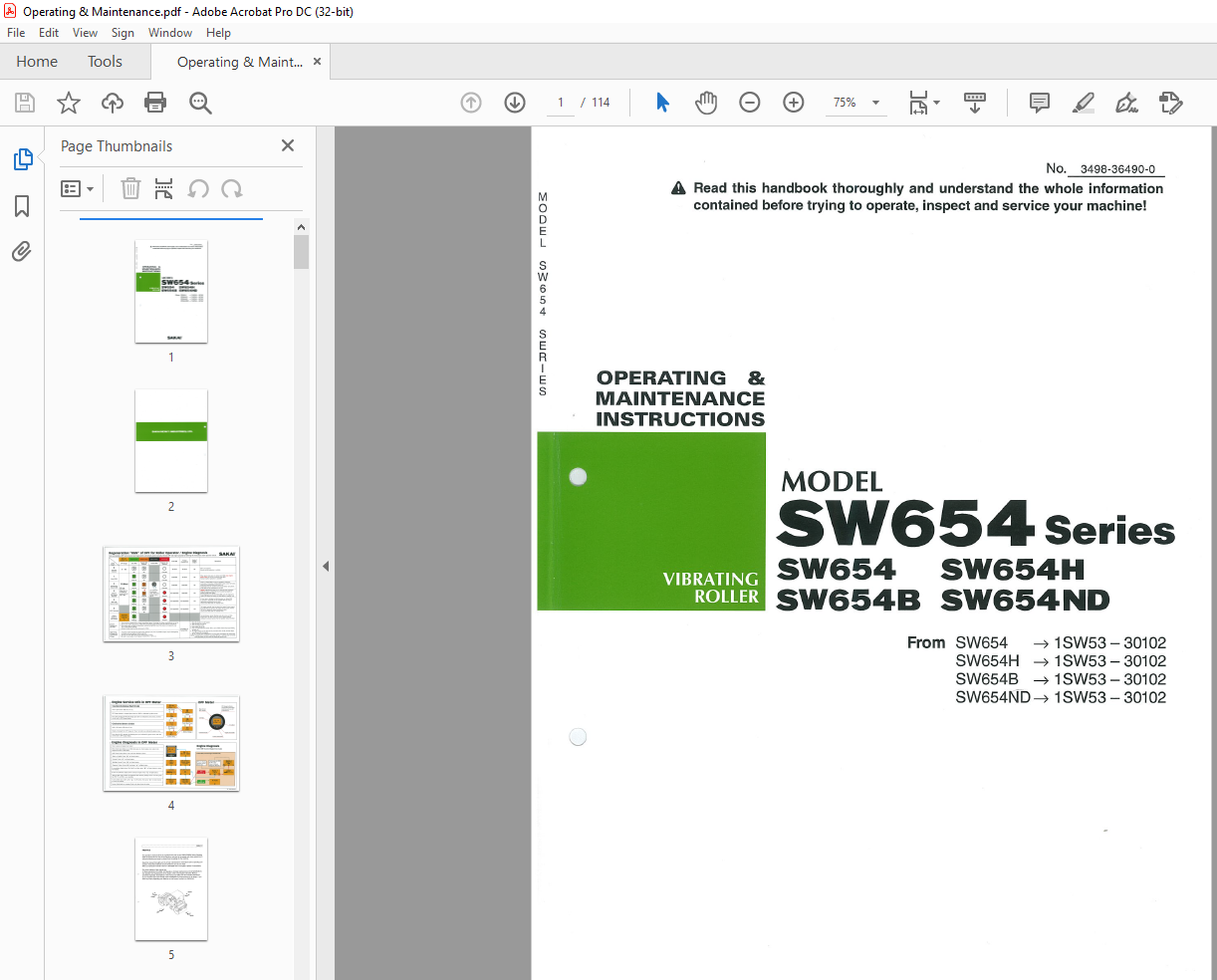Viewport: 1217px width, 980px height.
Task: Enable scrolling mode toolbar icon
Action: [975, 103]
